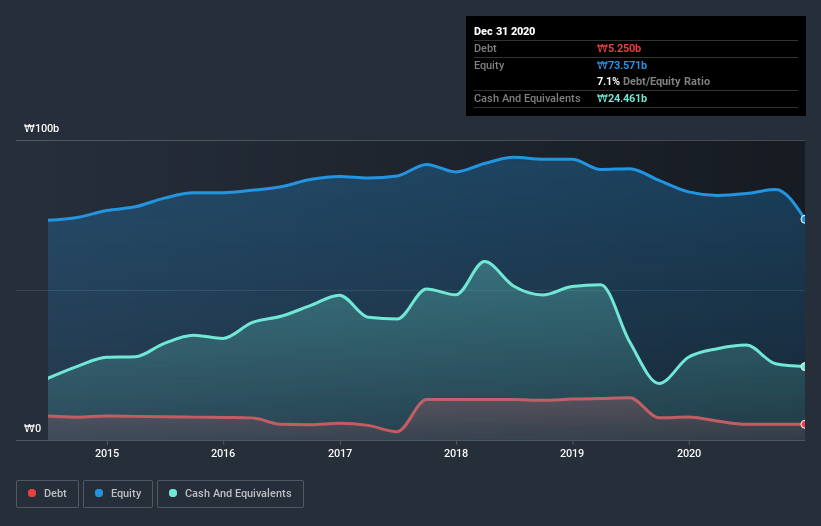Click the 7.1% Debt/Equity Ratio text

[x=653, y=81]
